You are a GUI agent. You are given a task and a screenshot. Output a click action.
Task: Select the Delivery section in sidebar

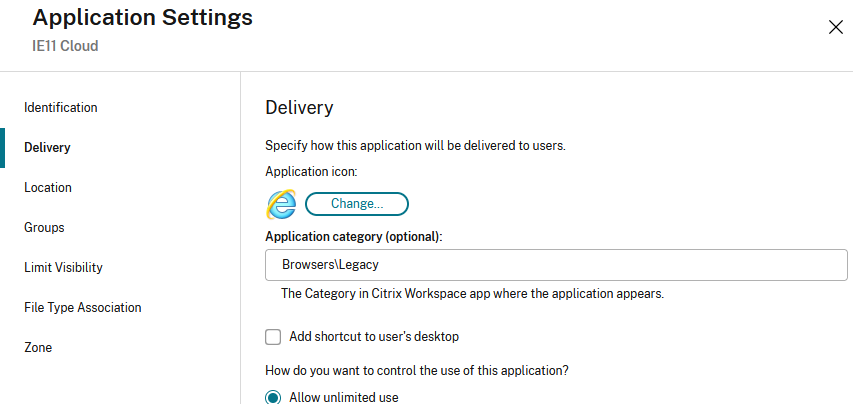point(47,147)
